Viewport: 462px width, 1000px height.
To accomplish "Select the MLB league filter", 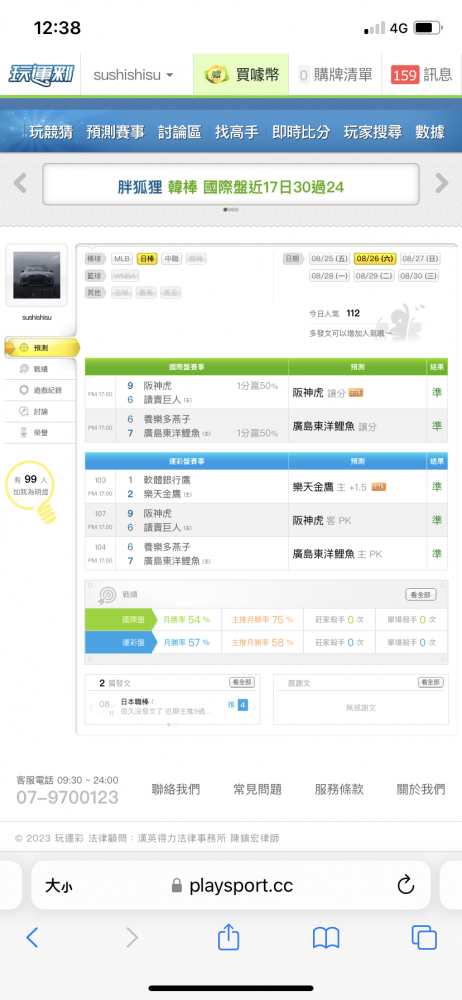I will (123, 259).
